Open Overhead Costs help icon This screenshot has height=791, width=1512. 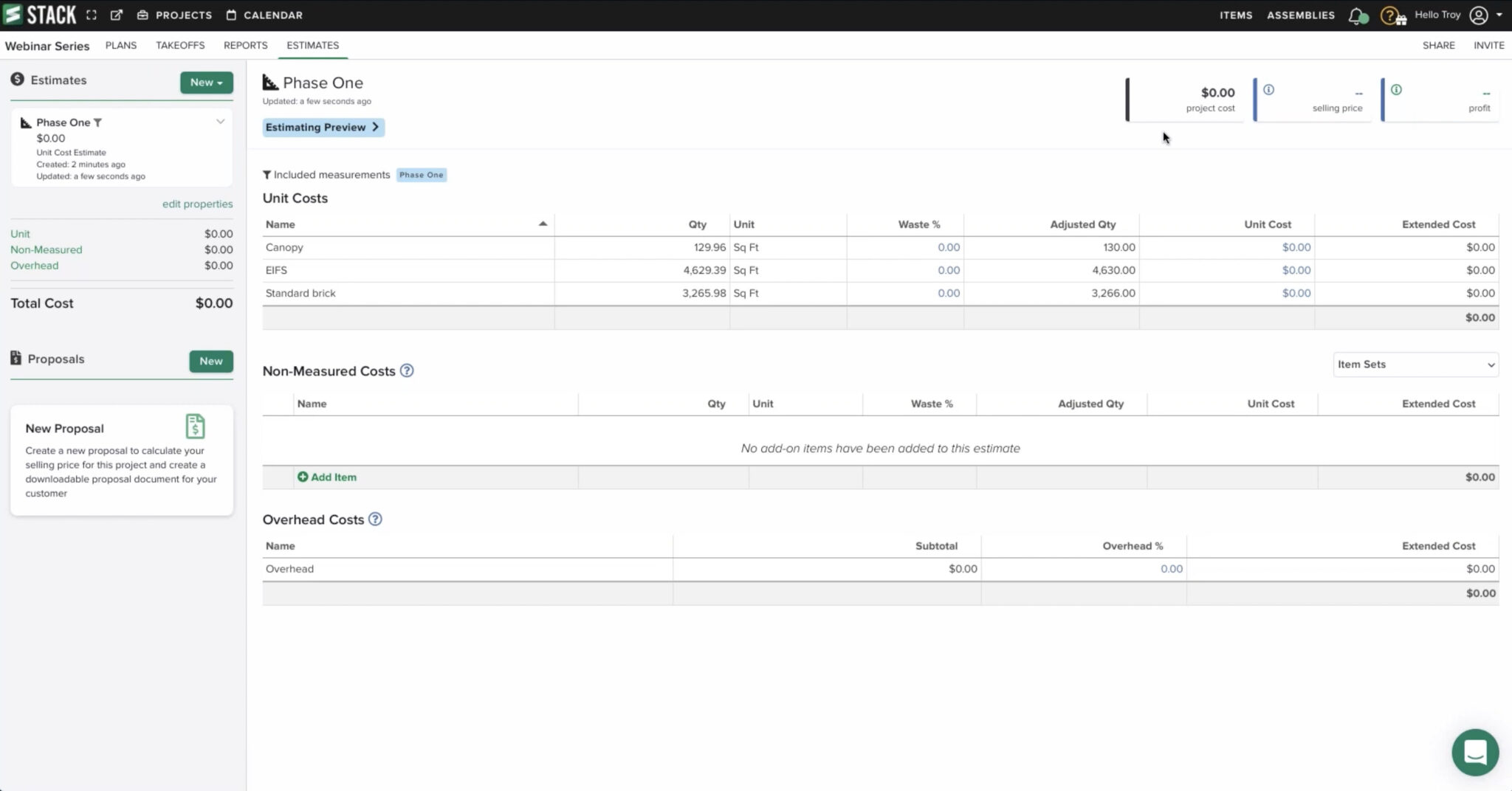(x=375, y=519)
